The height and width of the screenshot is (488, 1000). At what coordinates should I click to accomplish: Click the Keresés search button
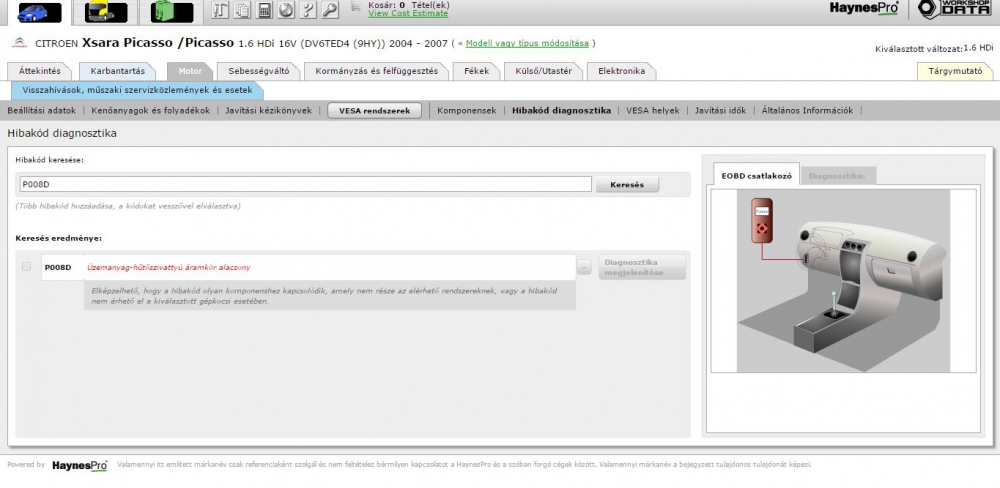pos(627,184)
